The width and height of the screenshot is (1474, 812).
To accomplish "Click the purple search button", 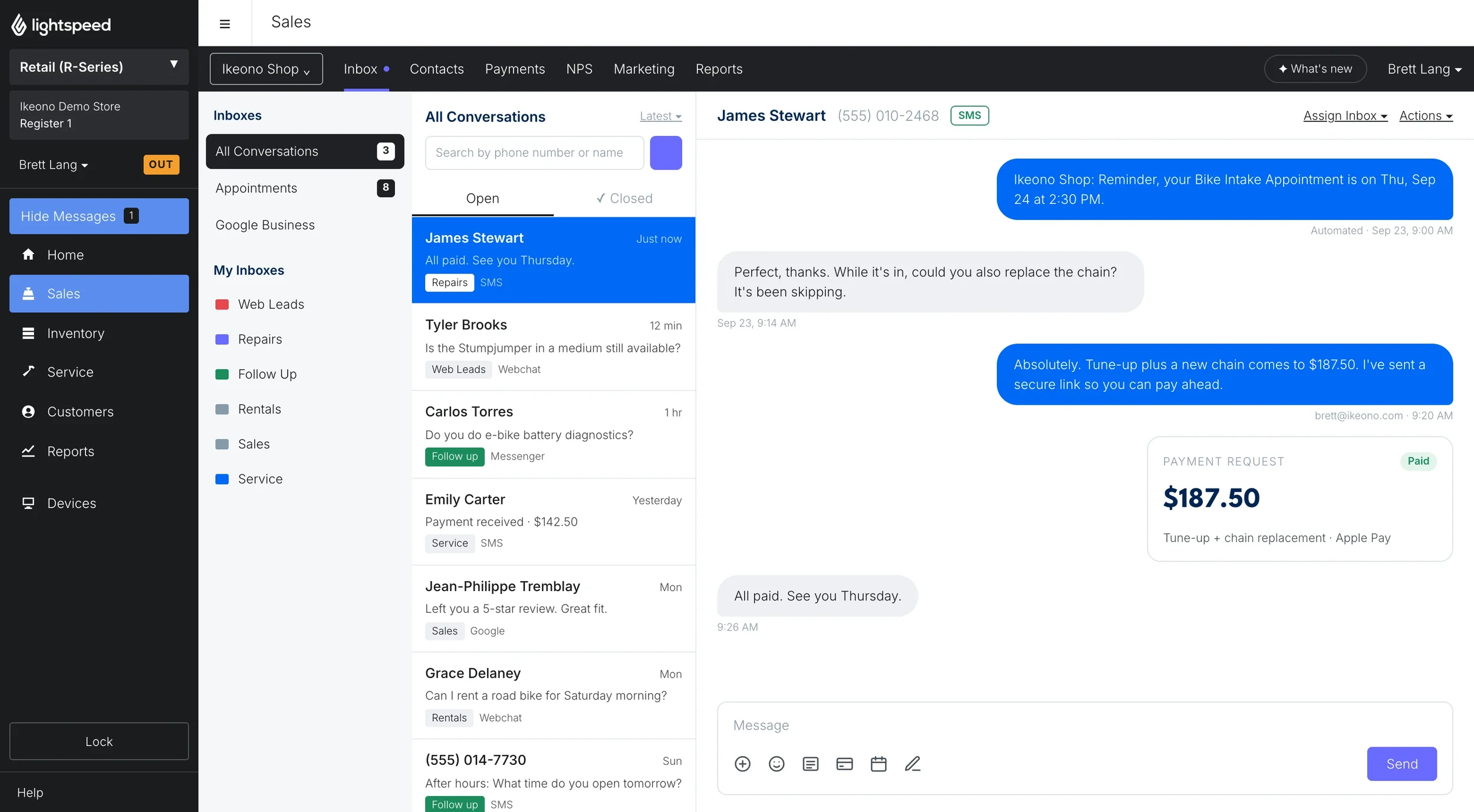I will (x=666, y=153).
